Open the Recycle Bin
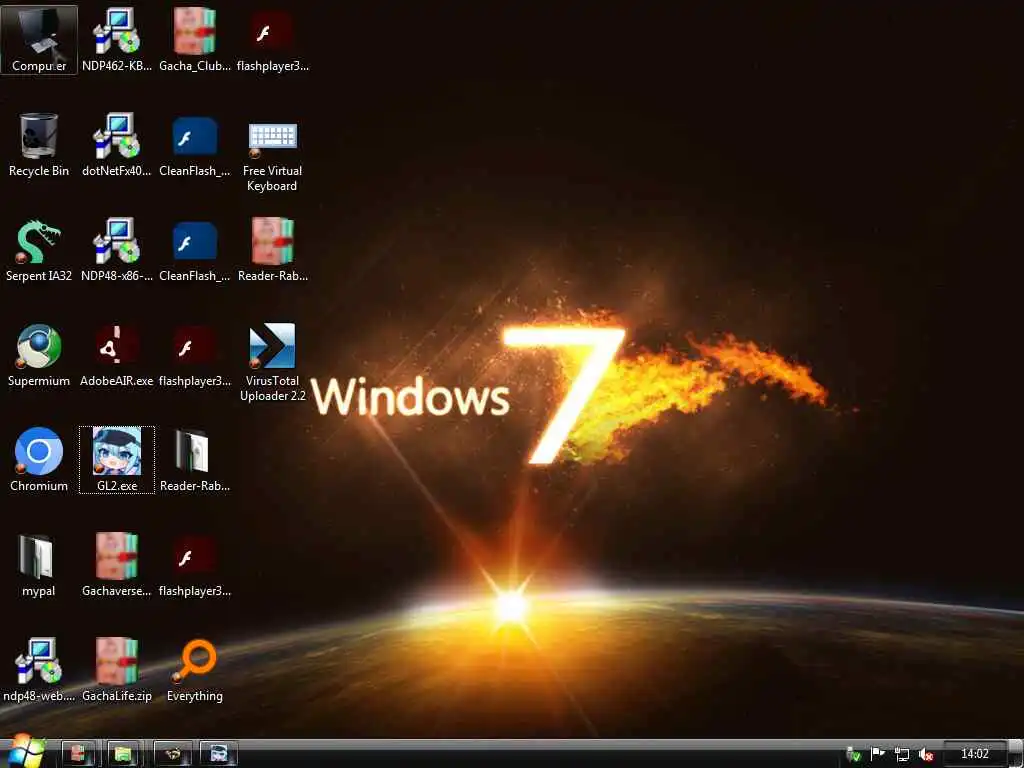Image resolution: width=1024 pixels, height=768 pixels. (39, 145)
